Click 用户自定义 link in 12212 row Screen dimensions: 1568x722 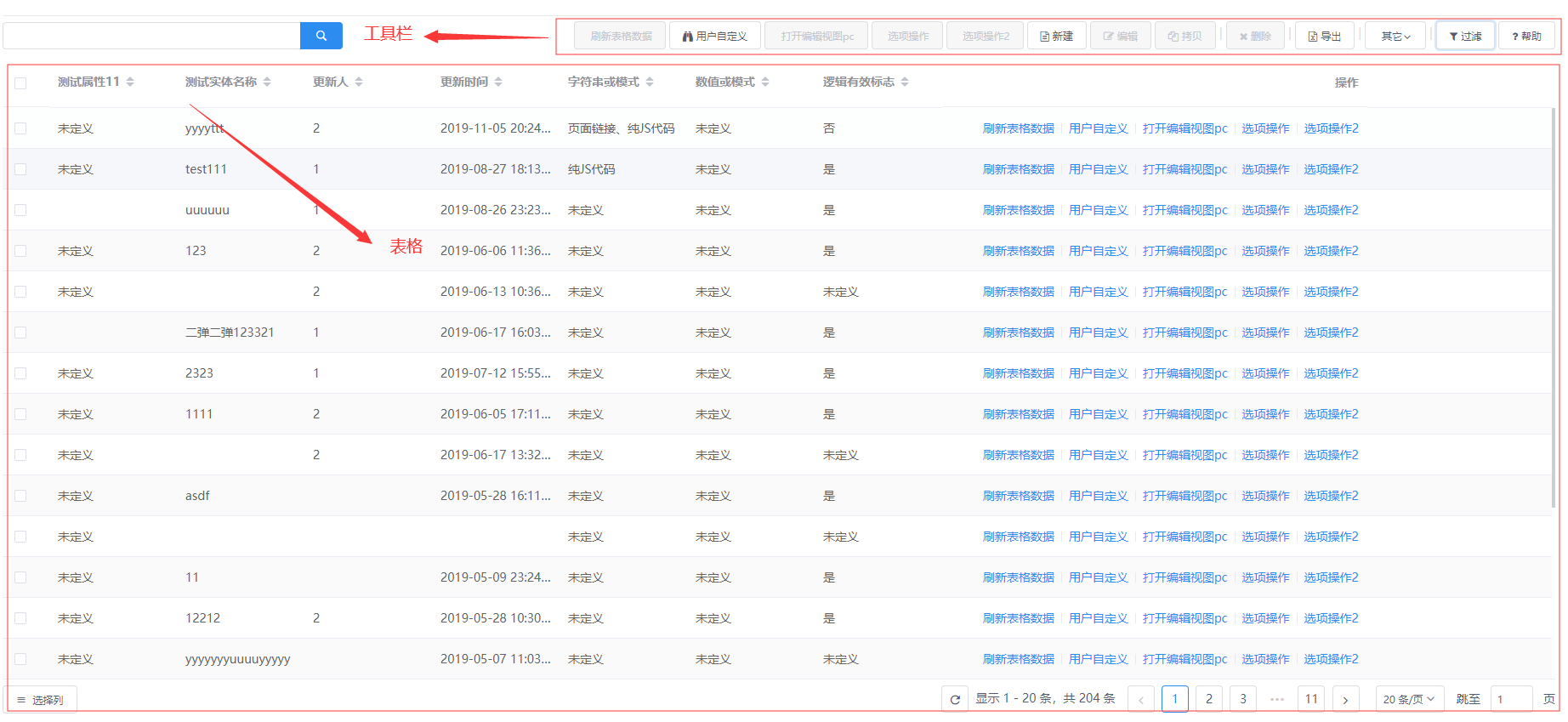click(1099, 618)
